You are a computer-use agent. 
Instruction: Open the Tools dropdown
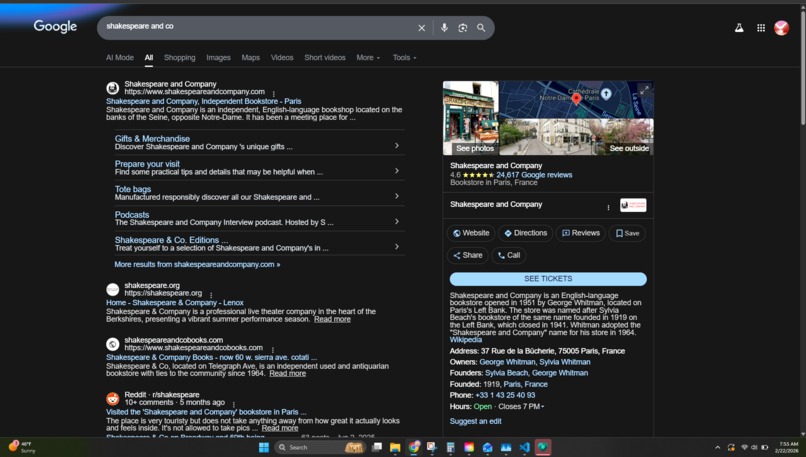tap(405, 58)
